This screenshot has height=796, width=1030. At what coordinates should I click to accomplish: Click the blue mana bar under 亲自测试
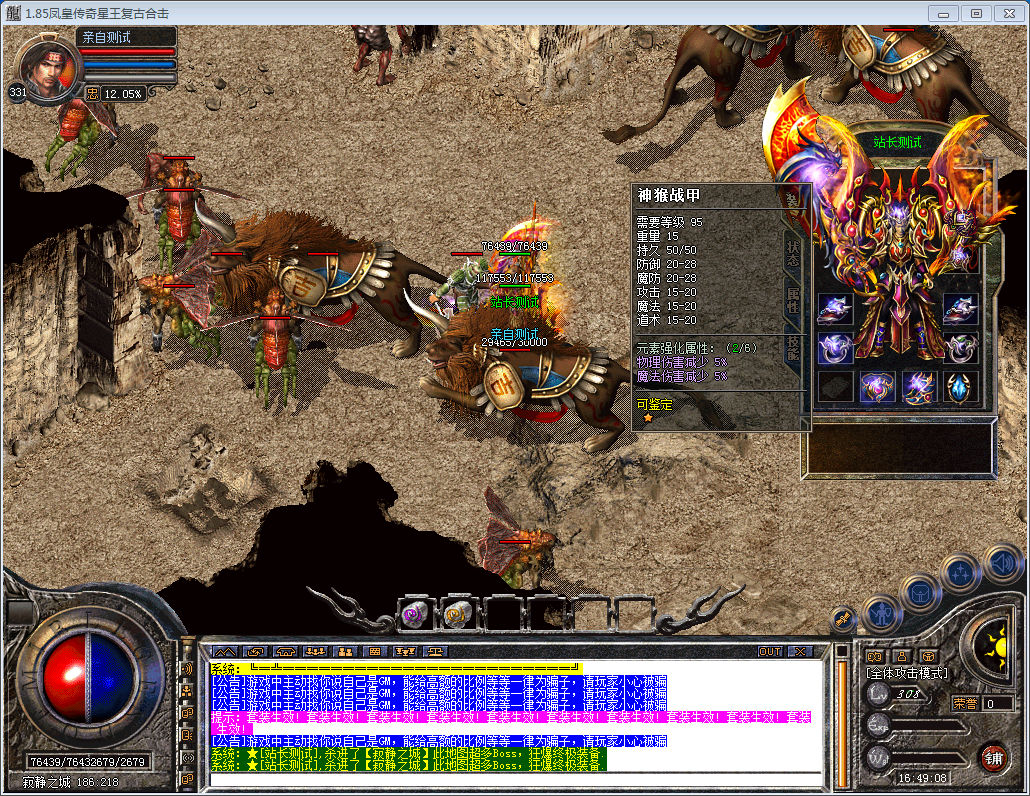point(127,65)
